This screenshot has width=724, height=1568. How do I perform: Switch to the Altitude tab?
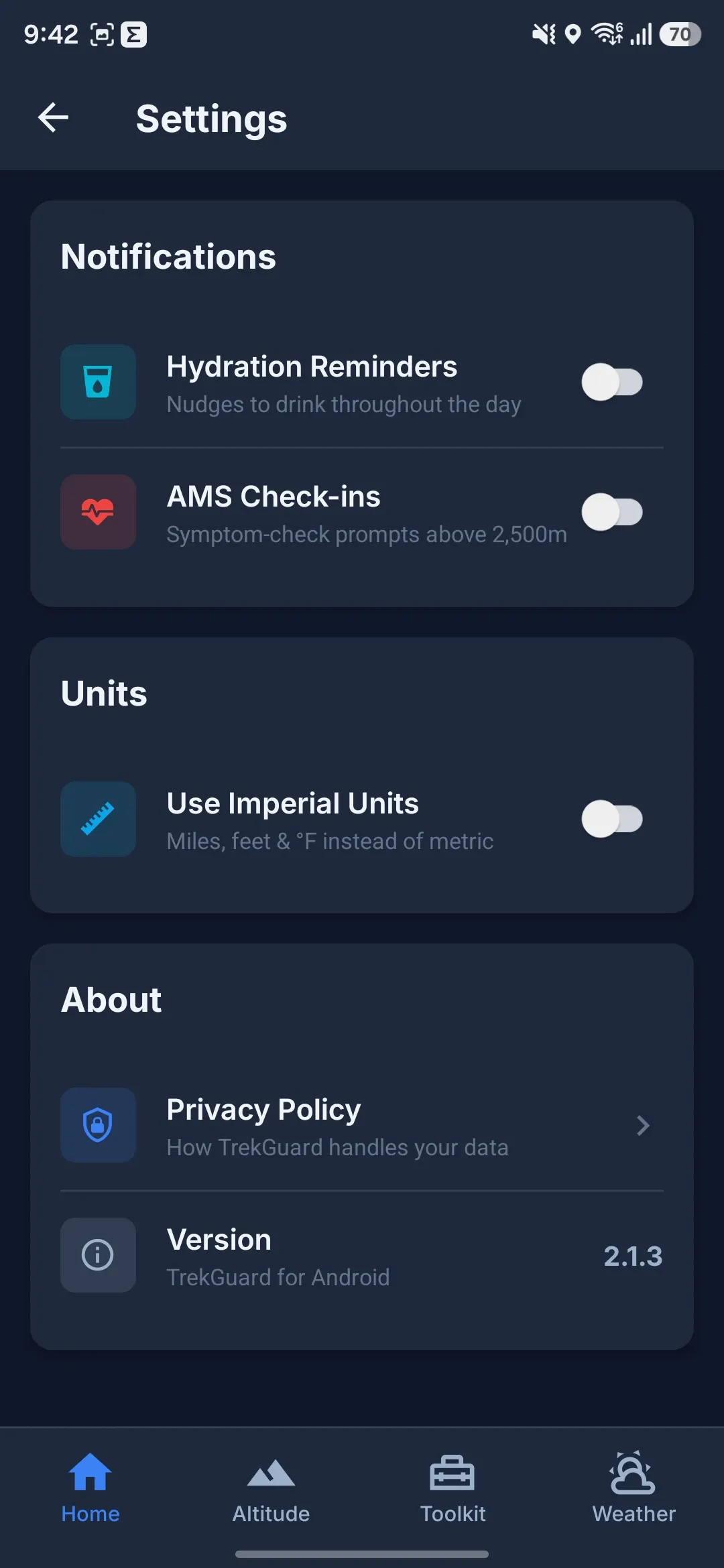[x=271, y=1488]
